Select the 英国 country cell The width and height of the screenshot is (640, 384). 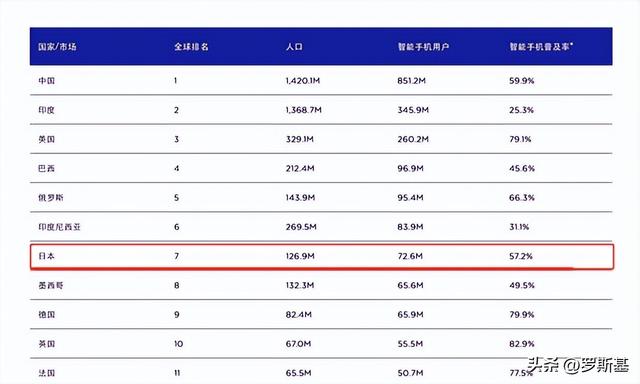pyautogui.click(x=47, y=344)
